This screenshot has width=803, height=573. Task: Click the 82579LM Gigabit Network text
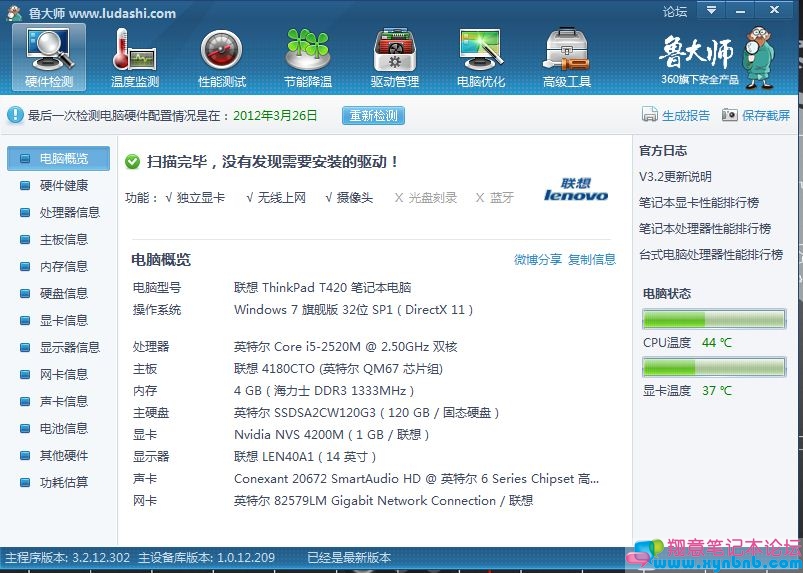point(383,501)
